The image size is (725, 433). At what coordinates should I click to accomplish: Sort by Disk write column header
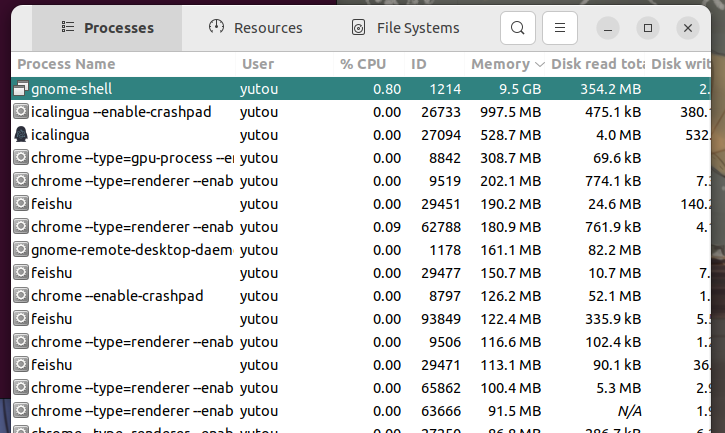678,64
